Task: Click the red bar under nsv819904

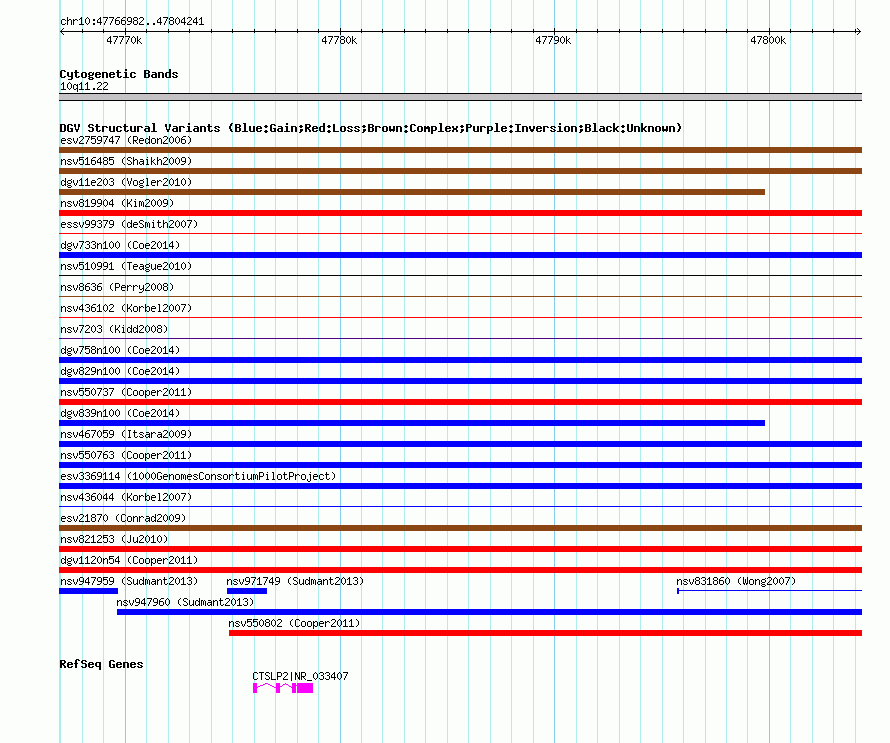Action: coord(460,213)
